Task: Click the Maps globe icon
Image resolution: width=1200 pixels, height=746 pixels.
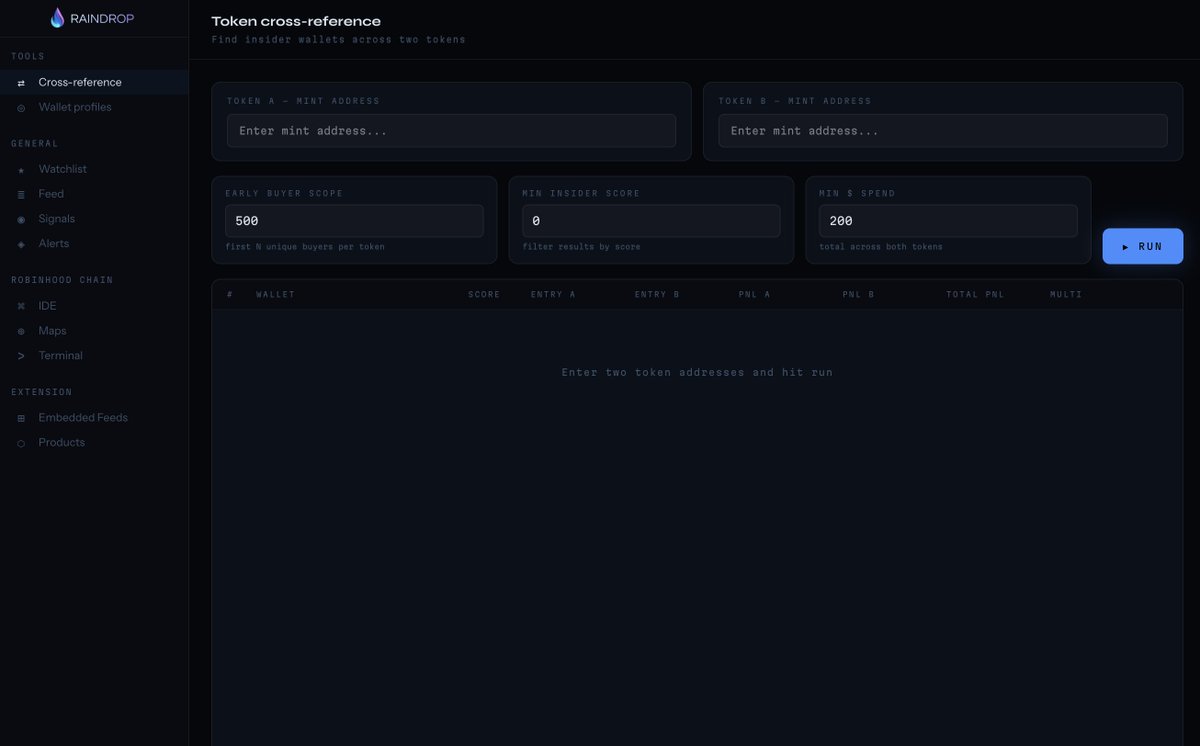Action: pyautogui.click(x=21, y=331)
